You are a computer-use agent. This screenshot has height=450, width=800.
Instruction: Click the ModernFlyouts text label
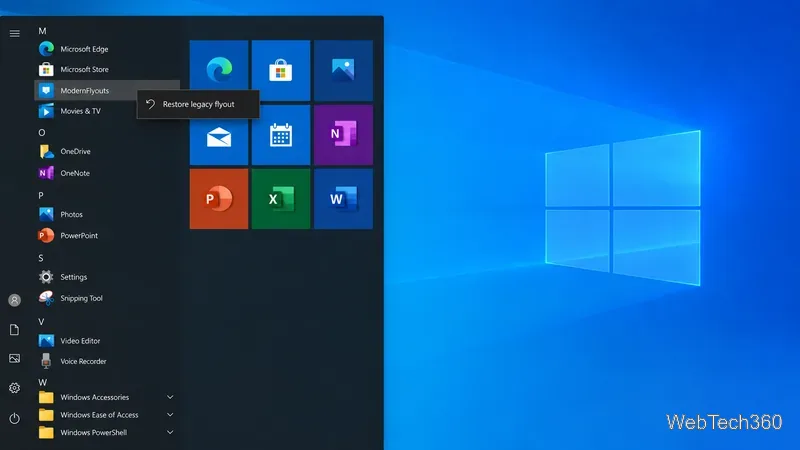pos(85,90)
